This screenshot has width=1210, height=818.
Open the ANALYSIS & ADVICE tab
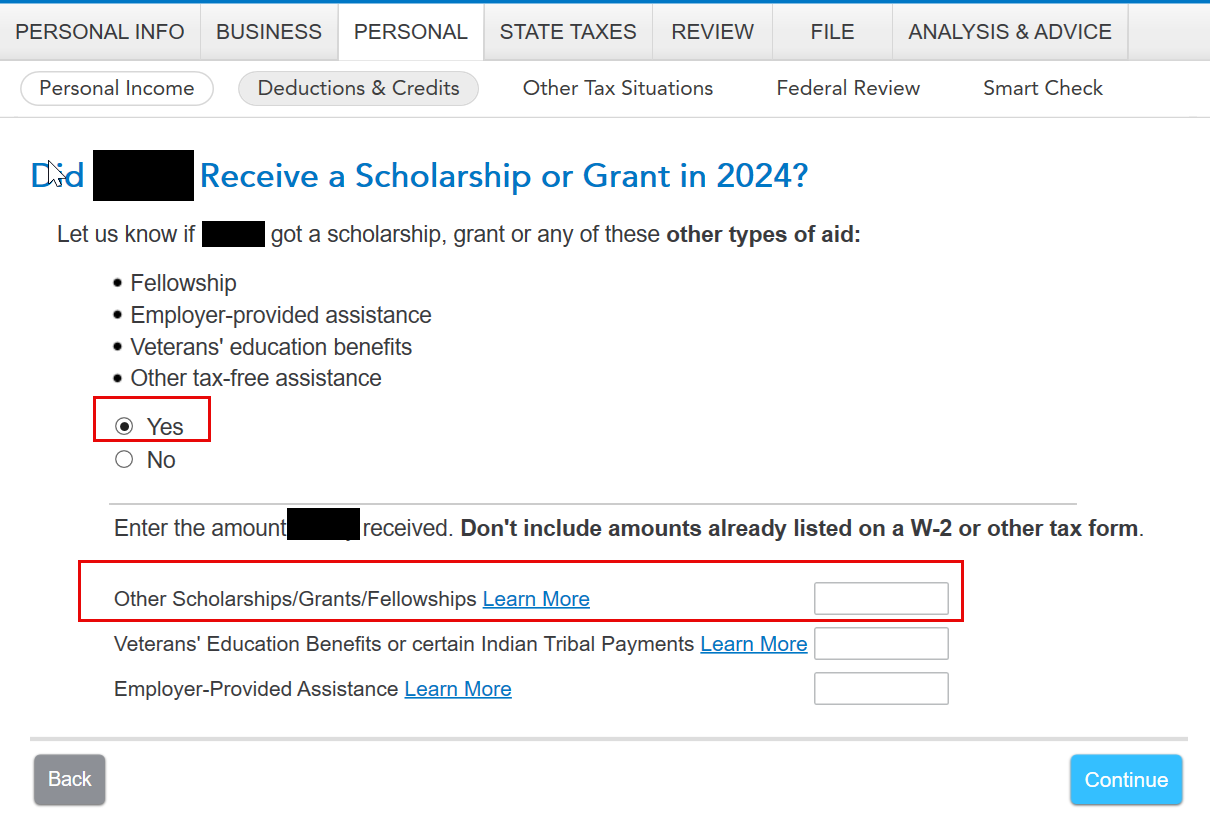(1010, 32)
